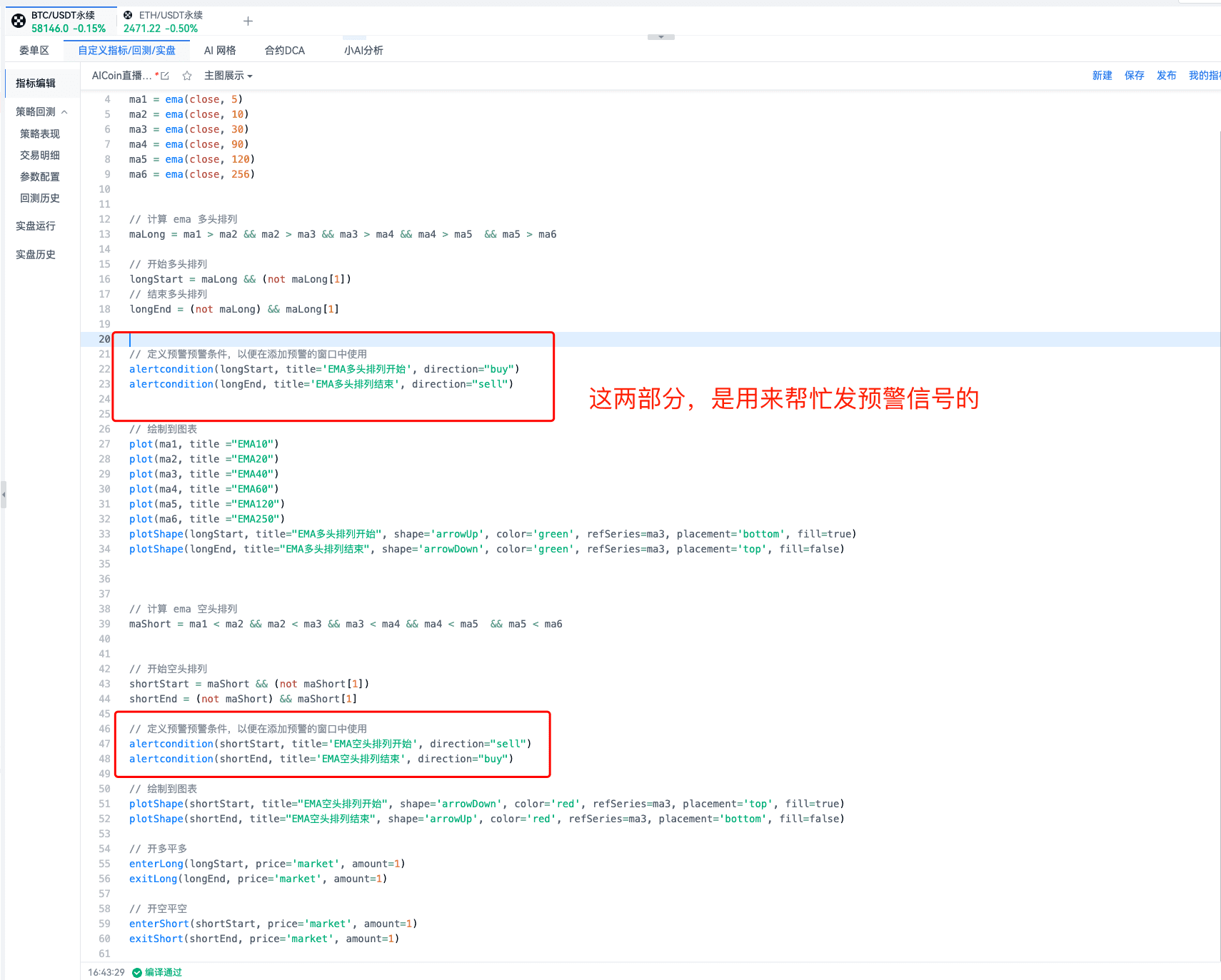
Task: Click the OKX exchange logo on the BTC tab
Action: pyautogui.click(x=19, y=21)
